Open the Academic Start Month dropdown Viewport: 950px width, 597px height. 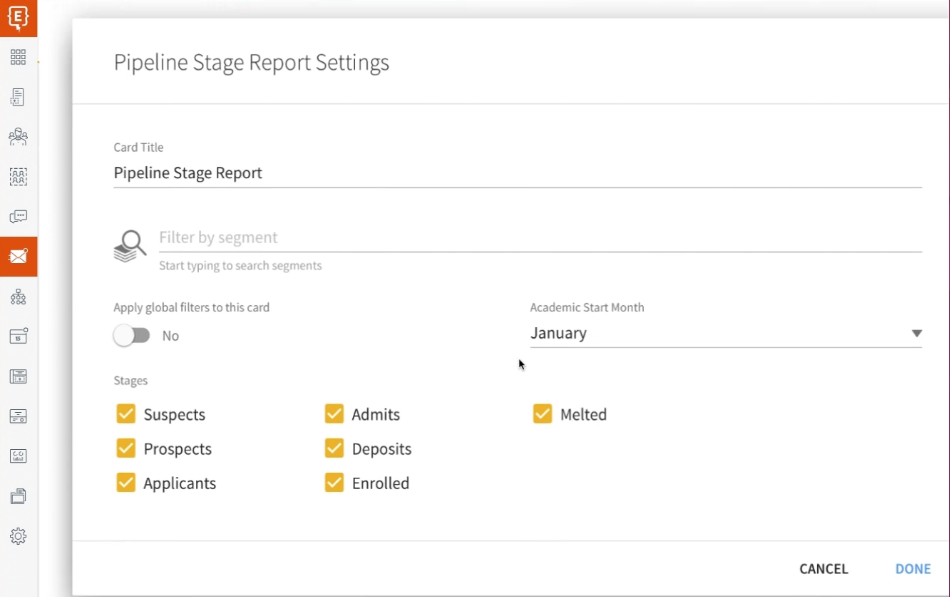click(x=725, y=334)
